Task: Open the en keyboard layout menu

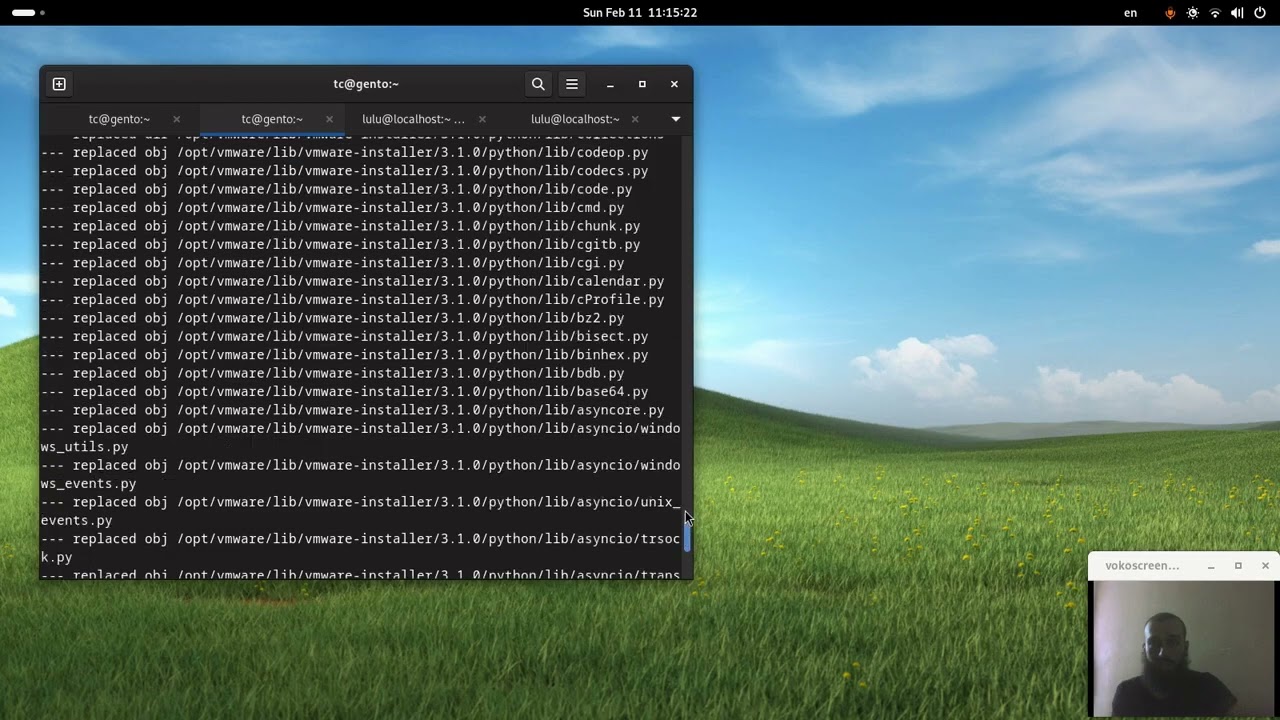Action: [1131, 13]
